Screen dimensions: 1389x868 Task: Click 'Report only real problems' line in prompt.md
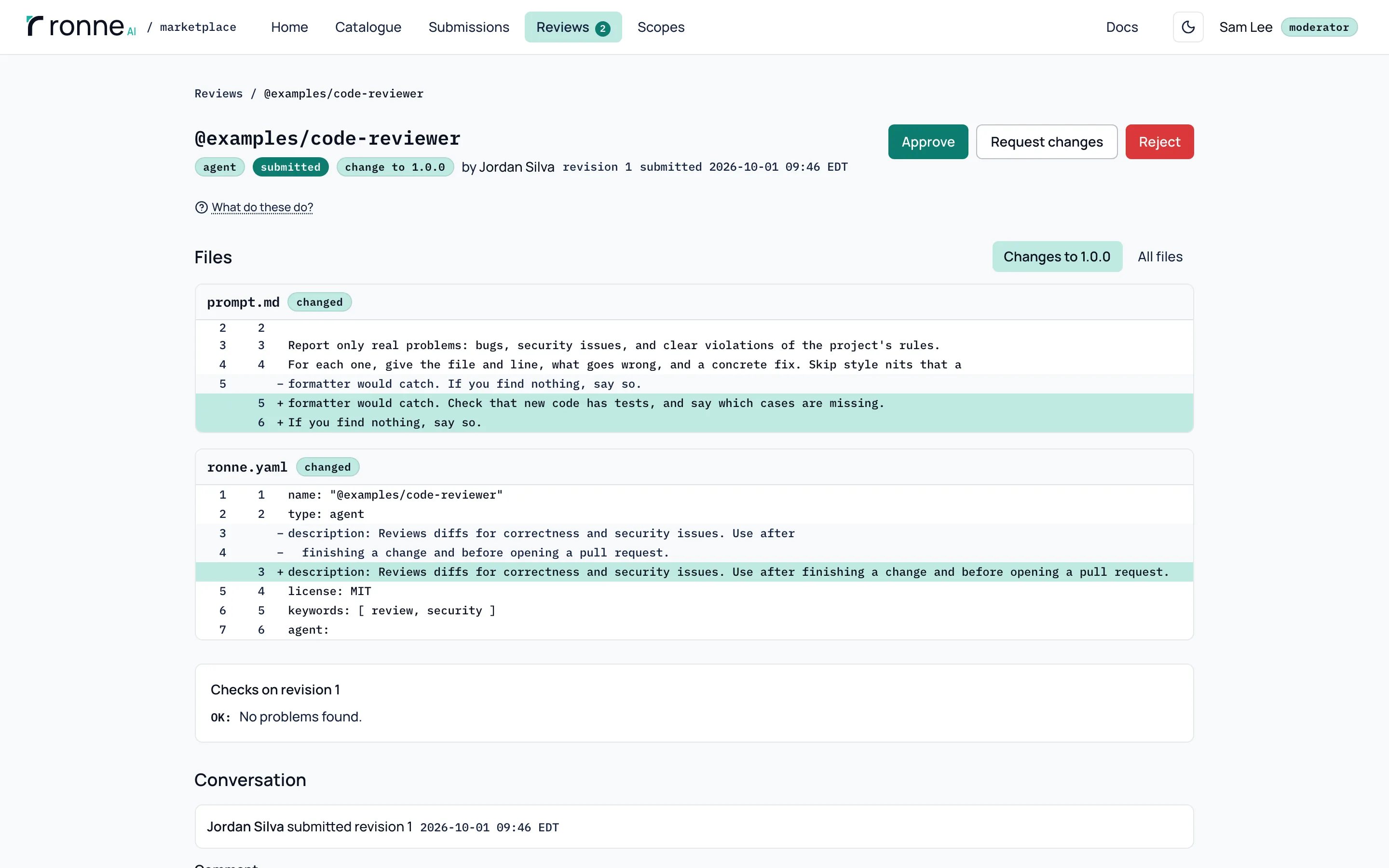coord(694,345)
